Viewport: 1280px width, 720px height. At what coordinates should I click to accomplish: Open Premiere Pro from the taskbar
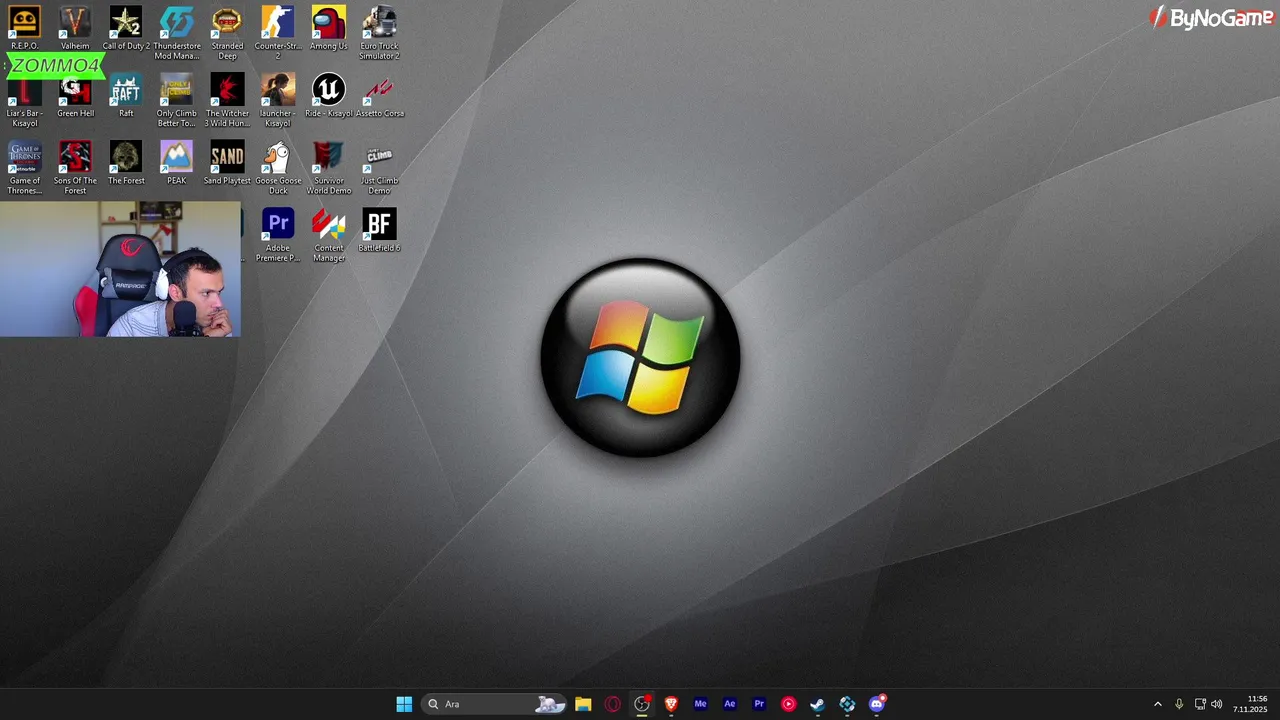(x=759, y=704)
